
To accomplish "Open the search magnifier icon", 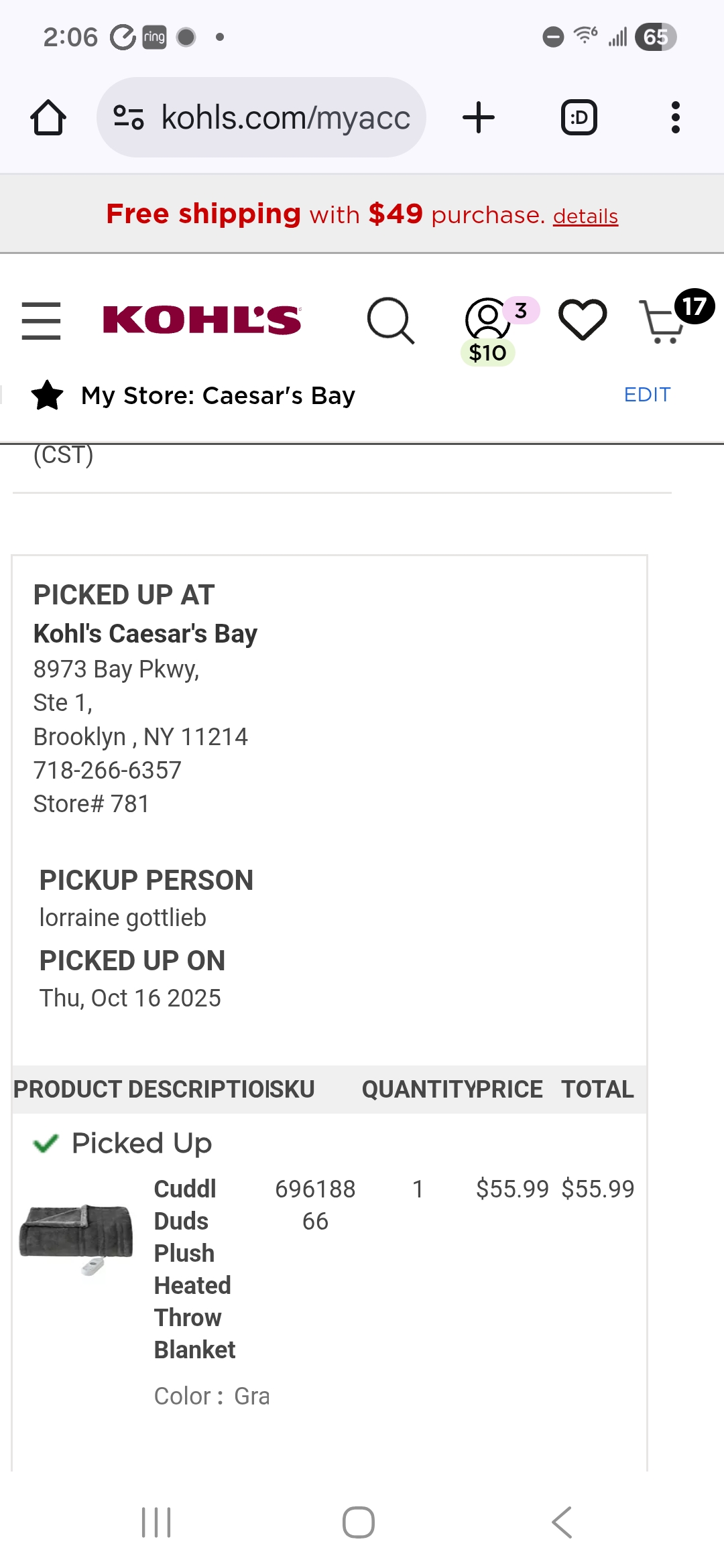I will point(391,320).
